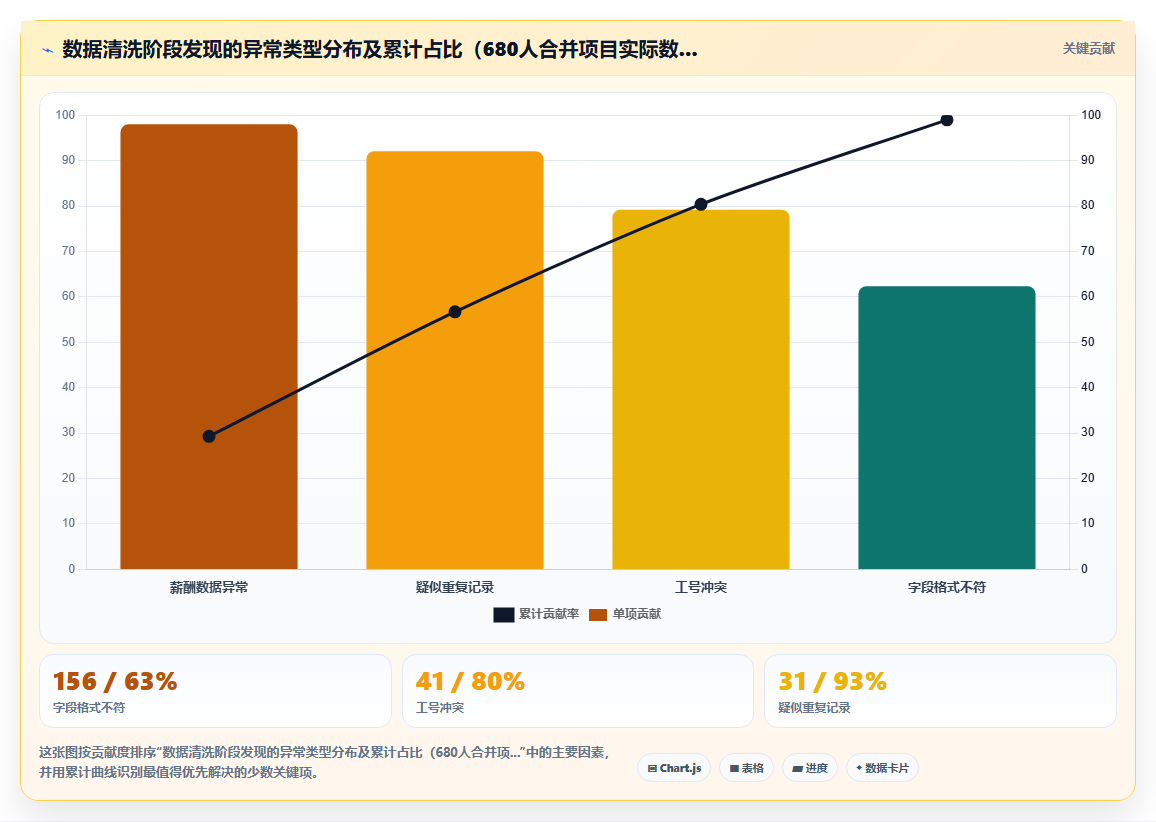The image size is (1156, 822).
Task: Click the Chart.js tag
Action: (x=674, y=768)
